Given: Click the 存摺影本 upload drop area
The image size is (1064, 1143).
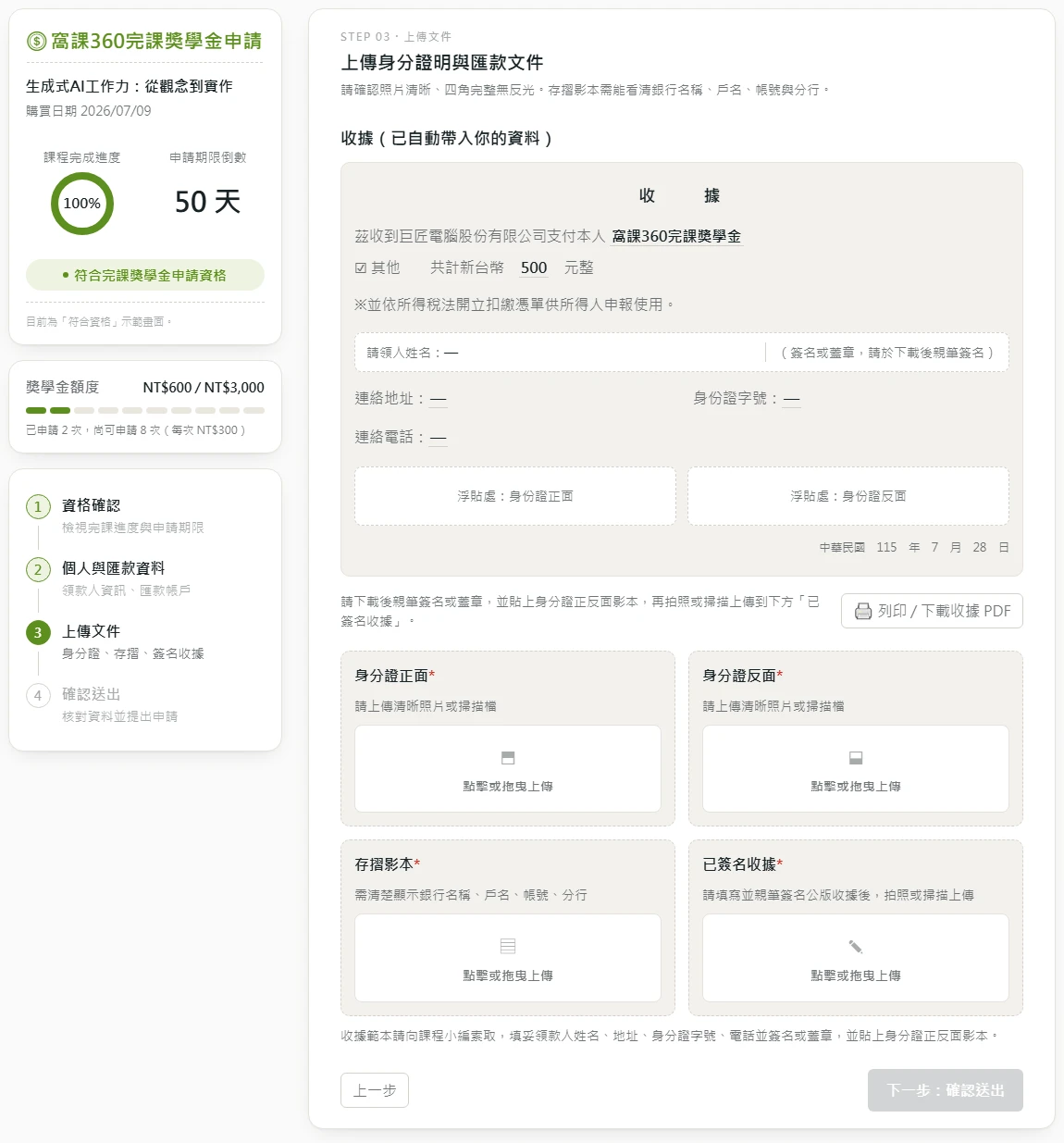Looking at the screenshot, I should pos(508,958).
